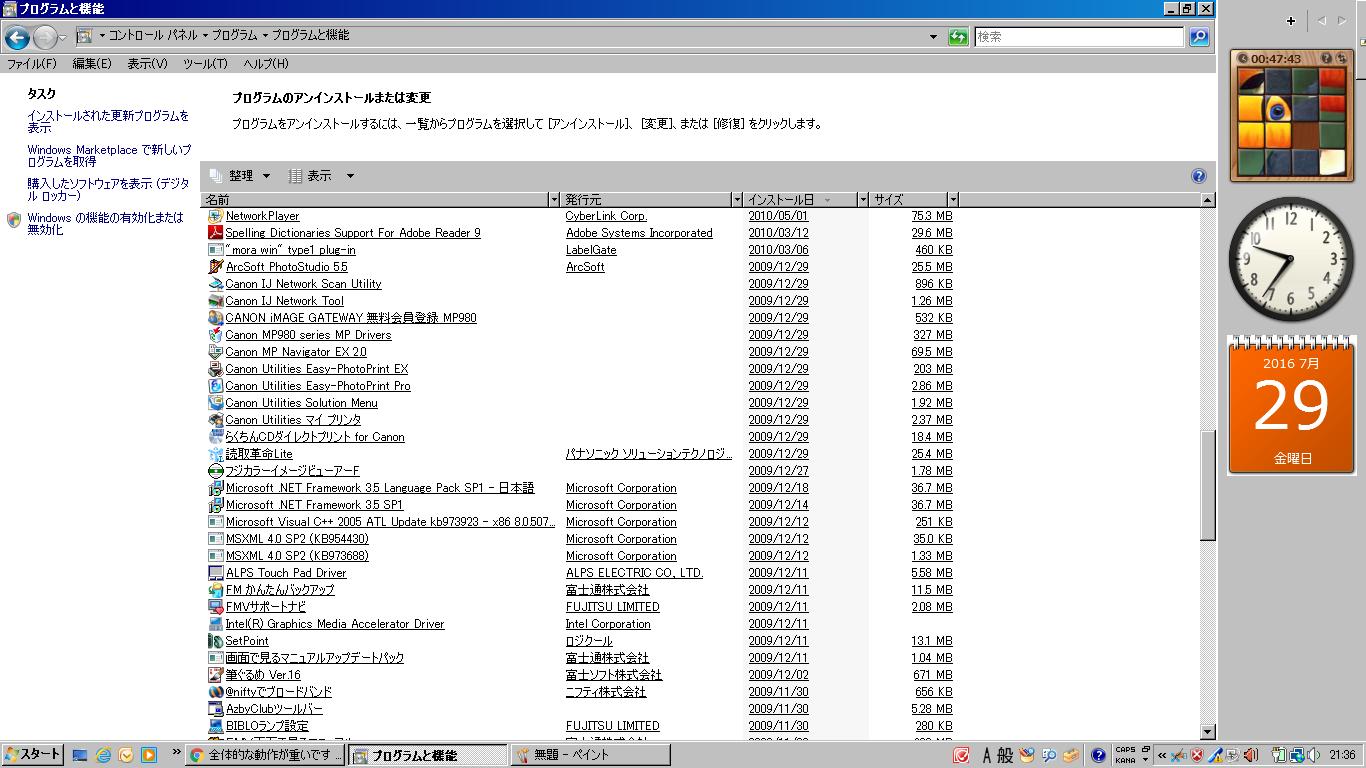Image resolution: width=1366 pixels, height=768 pixels.
Task: Click the ArcSoft PhotoStudio 5.5 icon
Action: tap(214, 267)
